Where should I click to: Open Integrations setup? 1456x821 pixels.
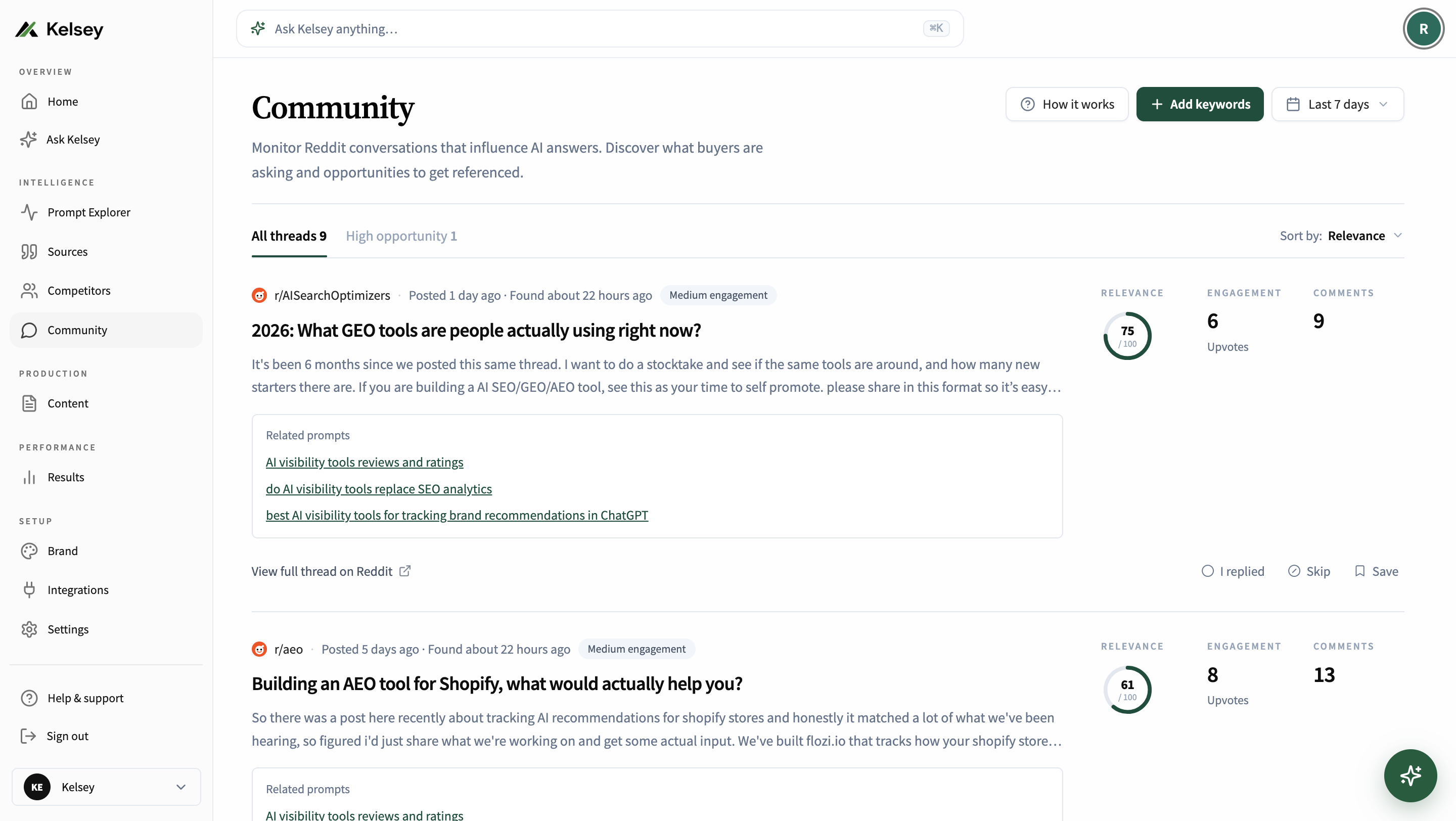pyautogui.click(x=106, y=590)
